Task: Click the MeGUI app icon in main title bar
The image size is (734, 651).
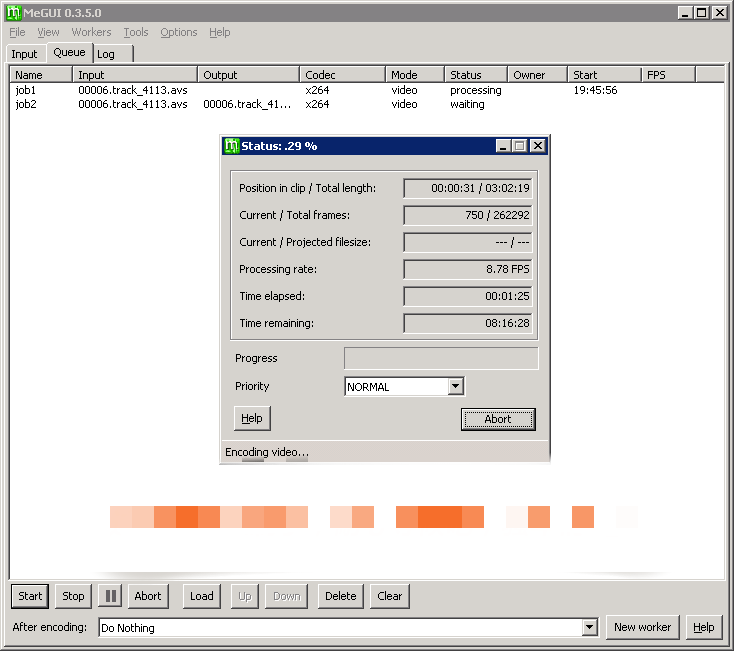Action: [x=13, y=13]
